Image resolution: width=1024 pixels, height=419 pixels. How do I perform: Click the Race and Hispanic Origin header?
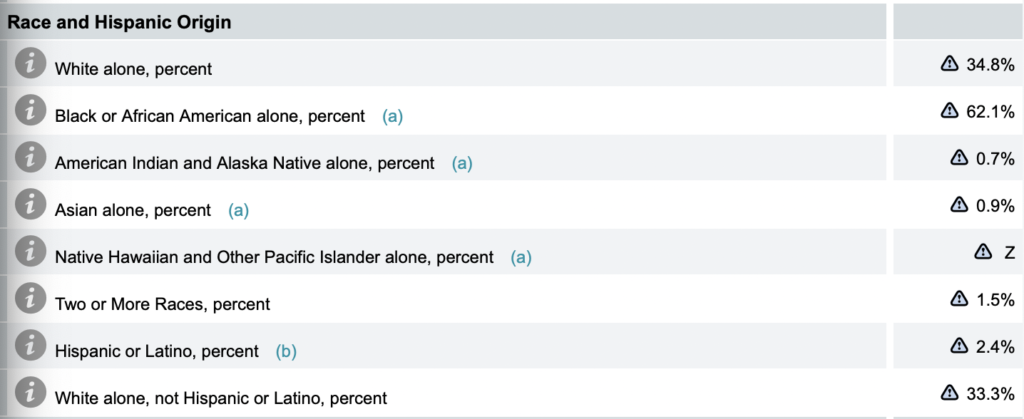(120, 23)
